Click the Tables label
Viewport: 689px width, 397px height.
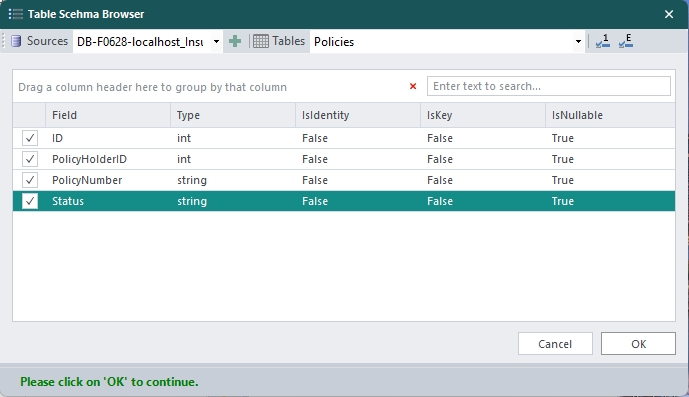pyautogui.click(x=288, y=41)
